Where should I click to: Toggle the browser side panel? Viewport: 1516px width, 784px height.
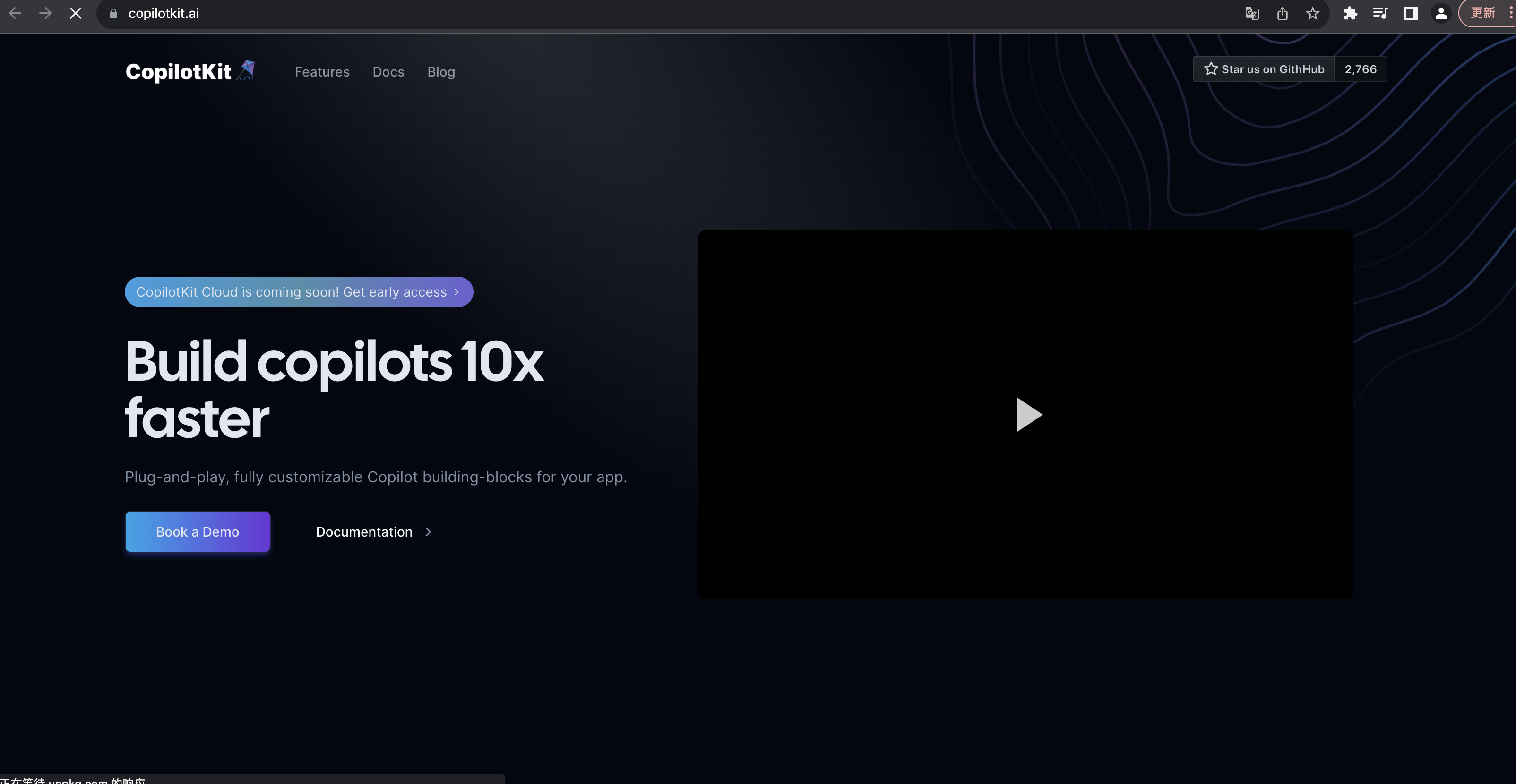pyautogui.click(x=1411, y=13)
